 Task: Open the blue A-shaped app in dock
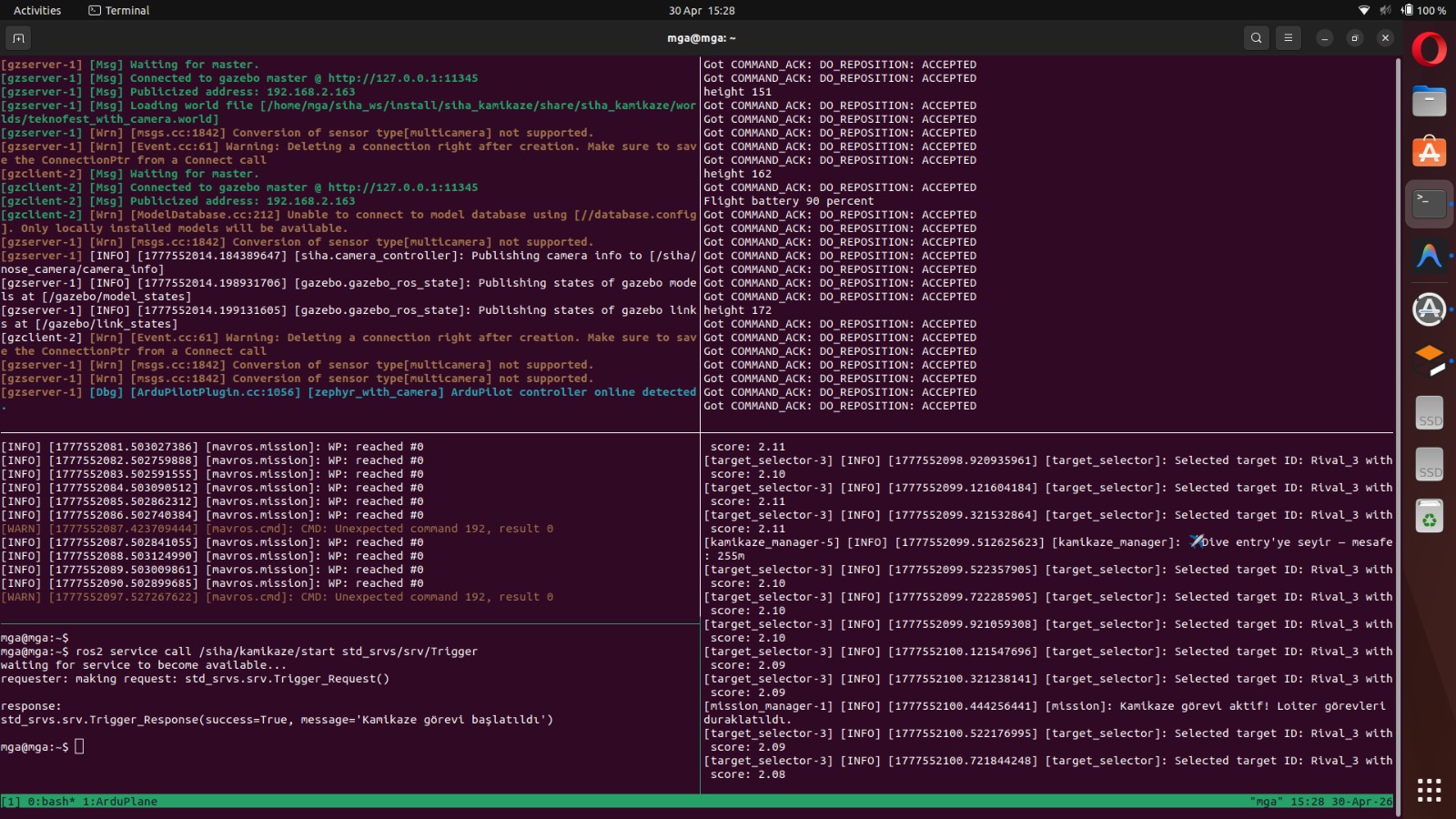tap(1429, 256)
